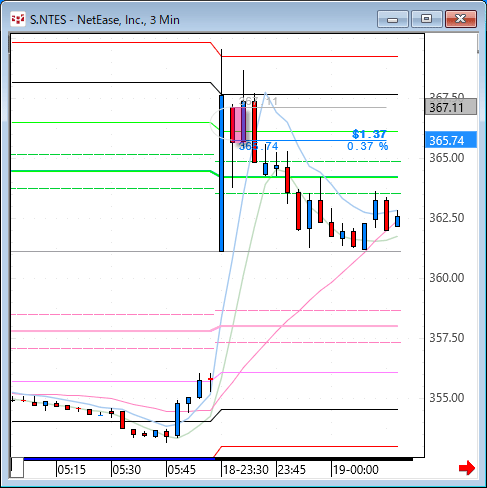Select the highlighted pink candle bar
This screenshot has width=487, height=488.
tap(237, 124)
